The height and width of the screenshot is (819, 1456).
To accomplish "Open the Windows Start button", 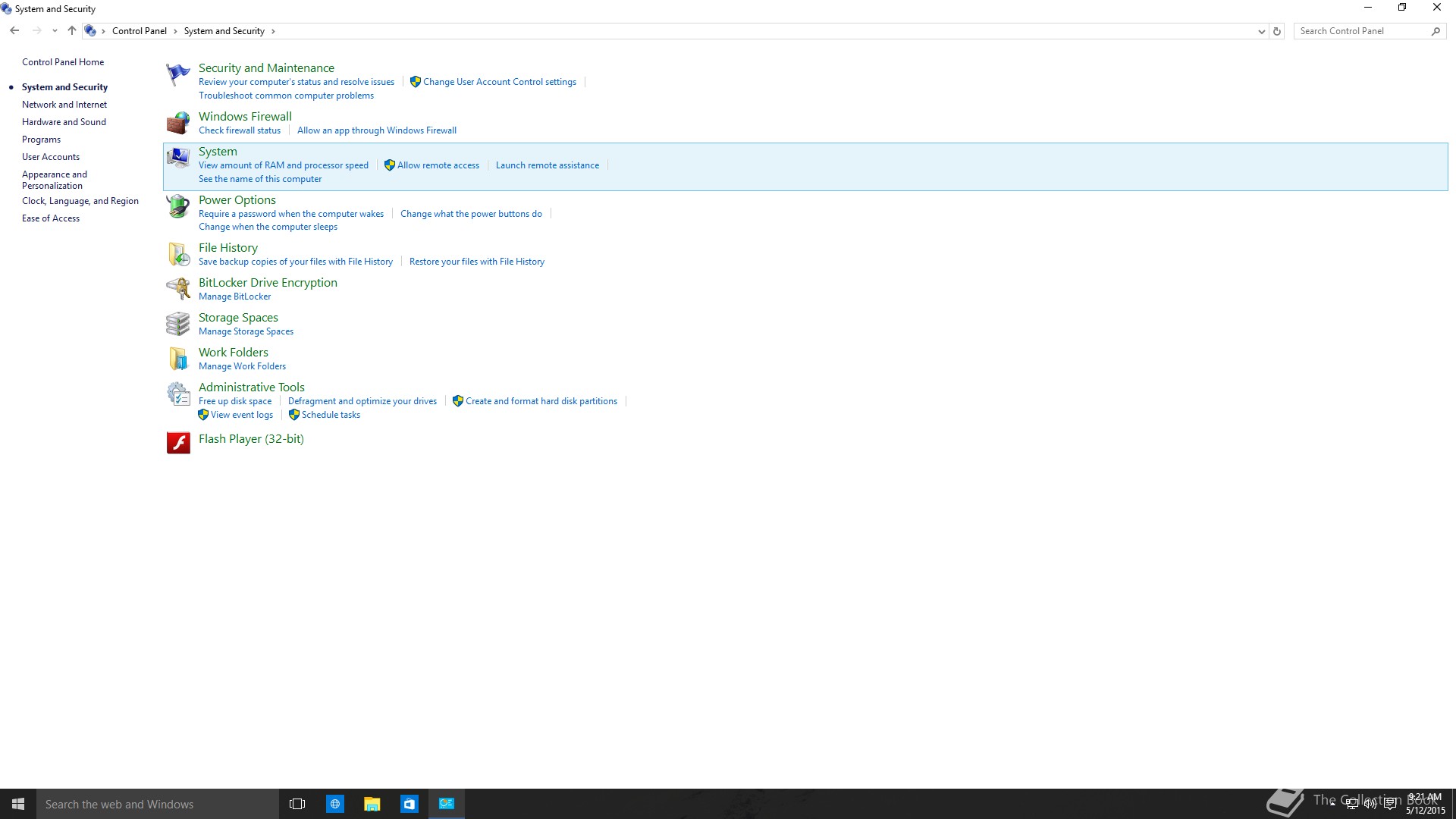I will click(18, 804).
